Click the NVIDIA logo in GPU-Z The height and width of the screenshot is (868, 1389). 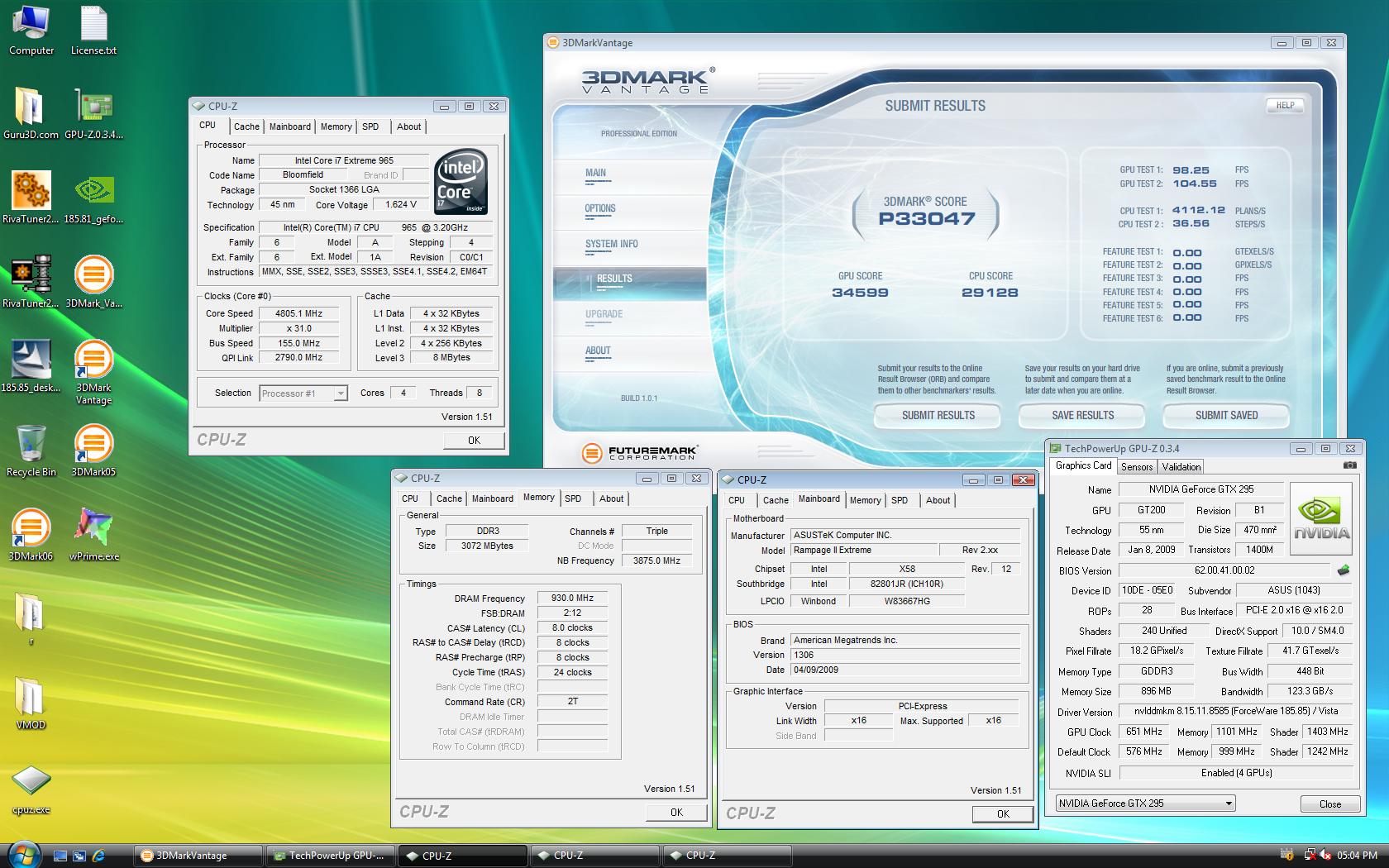pos(1321,517)
